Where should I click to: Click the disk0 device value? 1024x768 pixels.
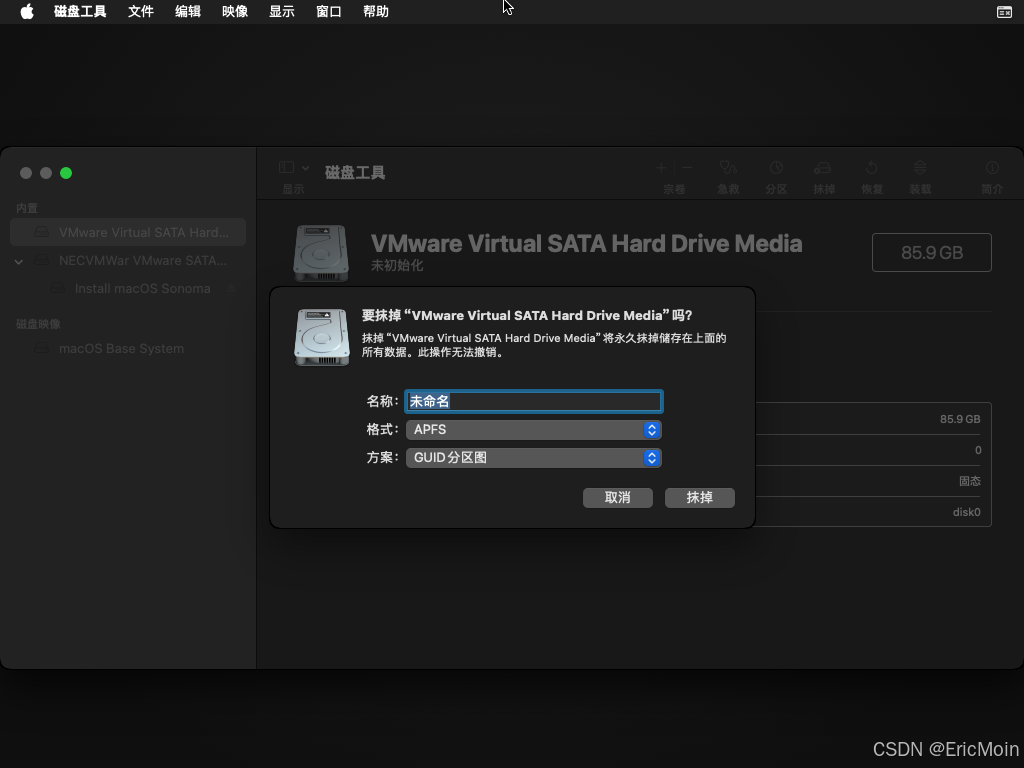coord(967,512)
